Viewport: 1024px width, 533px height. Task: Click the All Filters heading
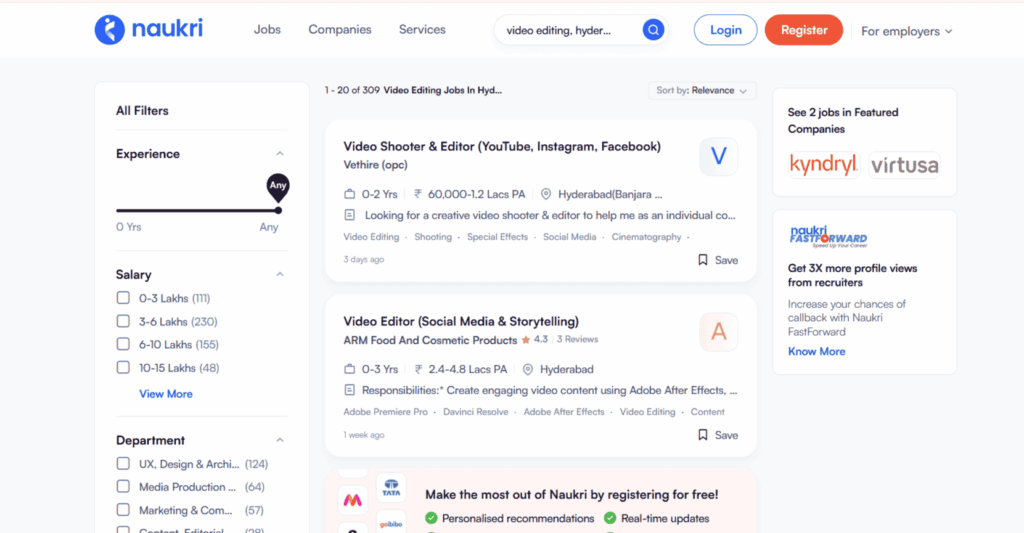(x=142, y=110)
